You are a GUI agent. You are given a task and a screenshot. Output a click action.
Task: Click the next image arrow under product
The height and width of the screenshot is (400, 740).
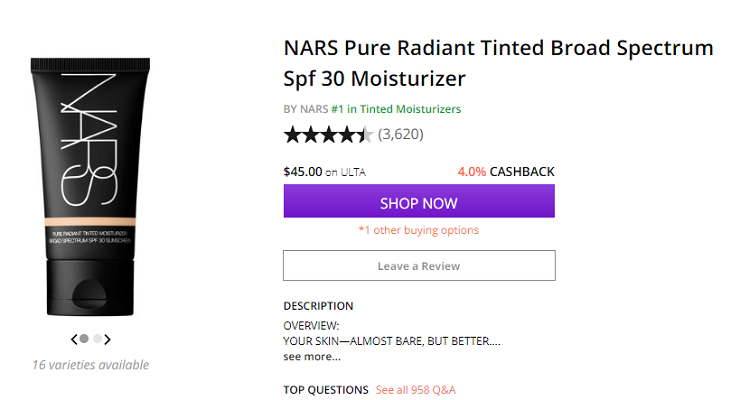click(108, 339)
